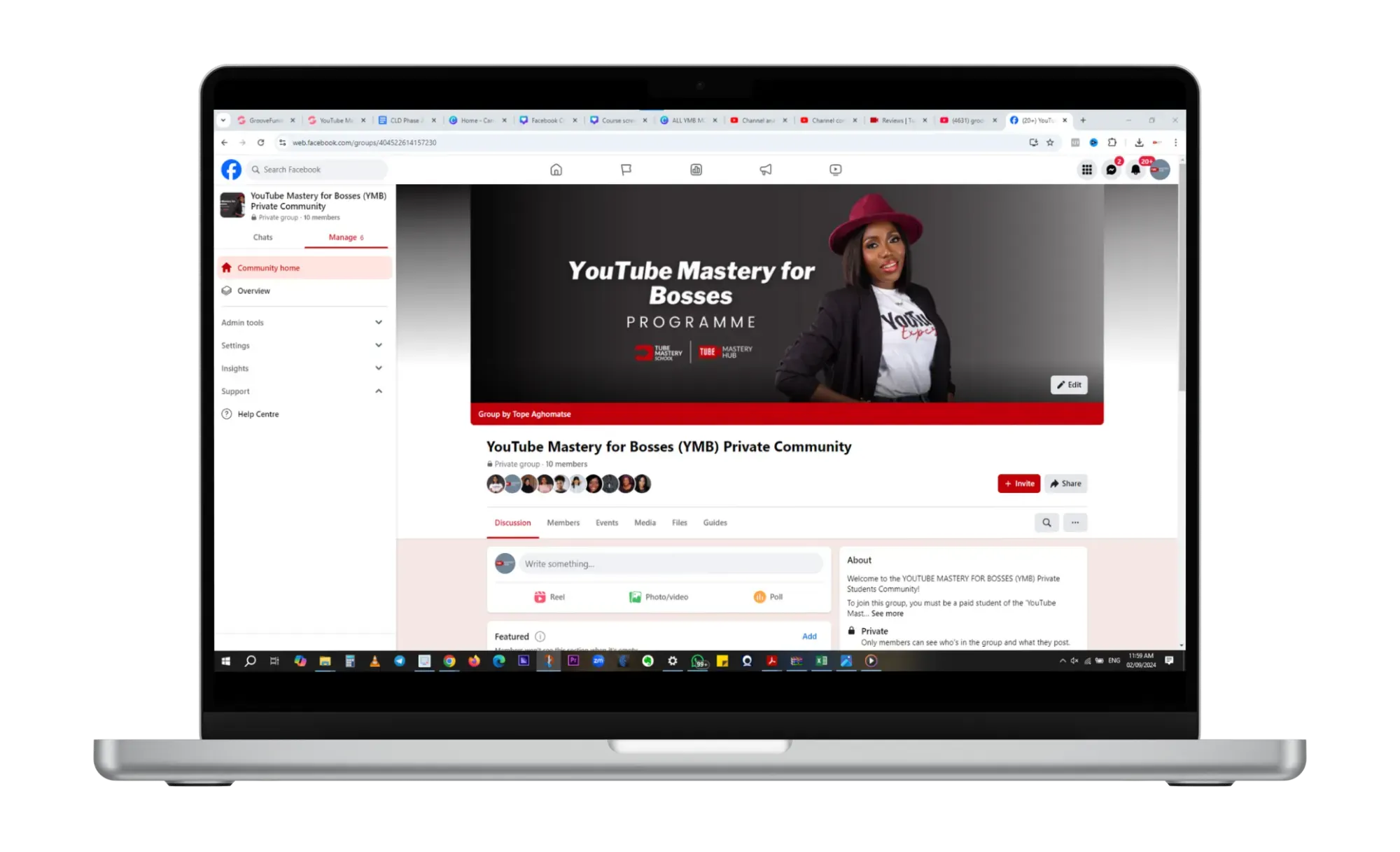Open the Events tab
Image resolution: width=1400 pixels, height=852 pixels.
[x=607, y=523]
